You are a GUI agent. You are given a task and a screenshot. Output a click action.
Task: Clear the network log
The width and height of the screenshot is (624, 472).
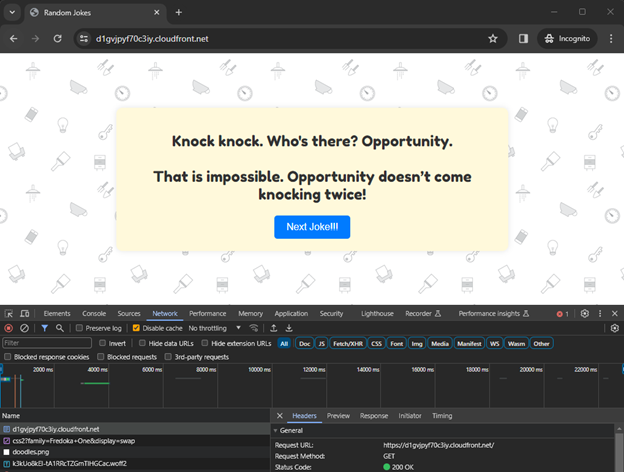(x=25, y=328)
